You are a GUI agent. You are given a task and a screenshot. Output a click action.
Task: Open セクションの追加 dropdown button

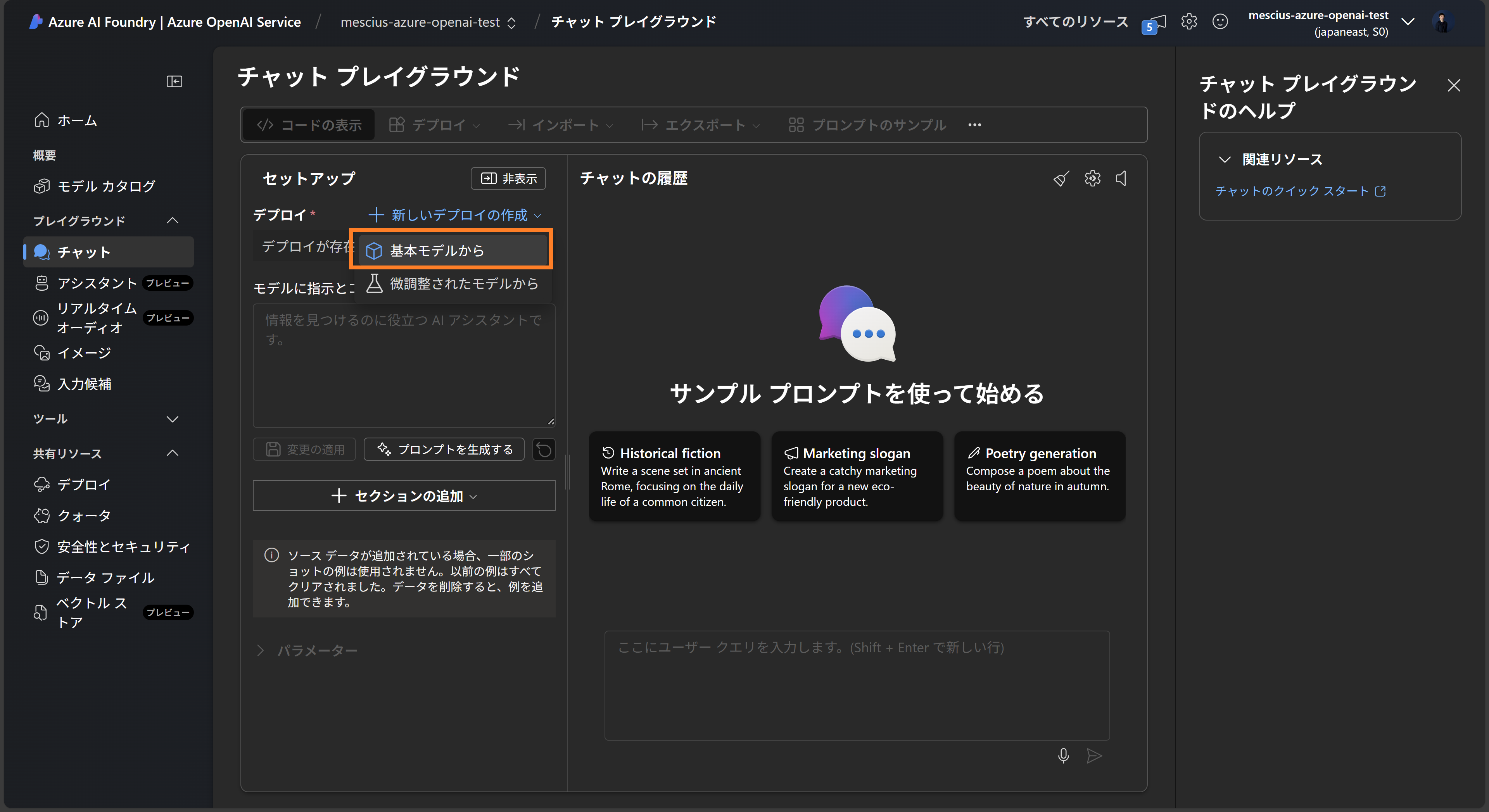403,496
